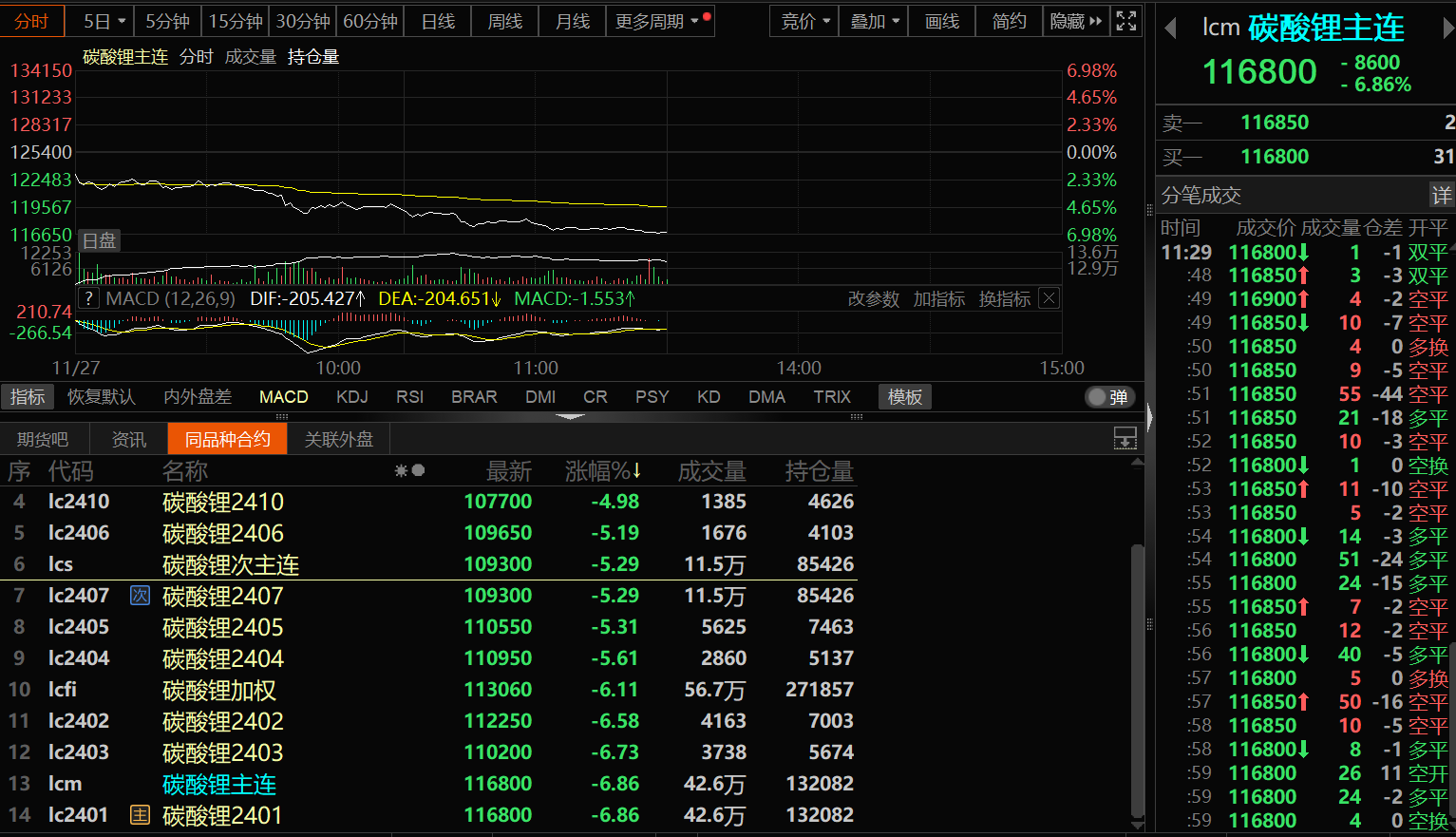
Task: Select row 碳酸锂加权
Action: (x=429, y=690)
